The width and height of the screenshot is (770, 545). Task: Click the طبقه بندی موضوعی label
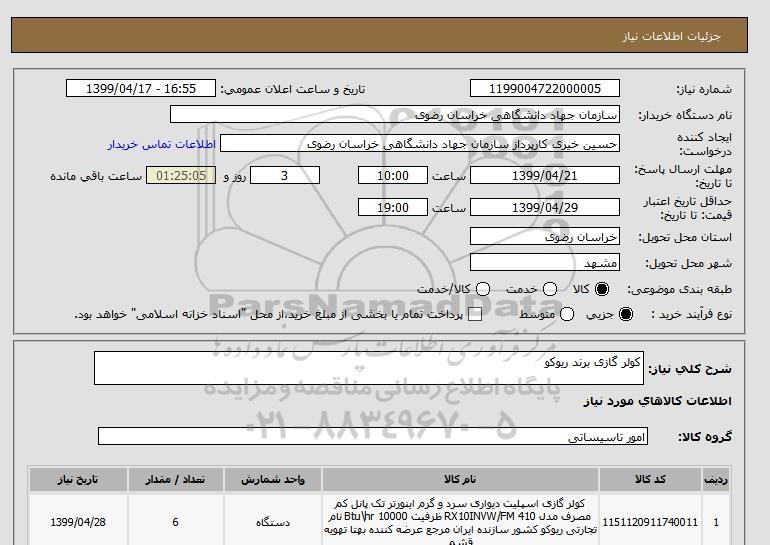(680, 290)
